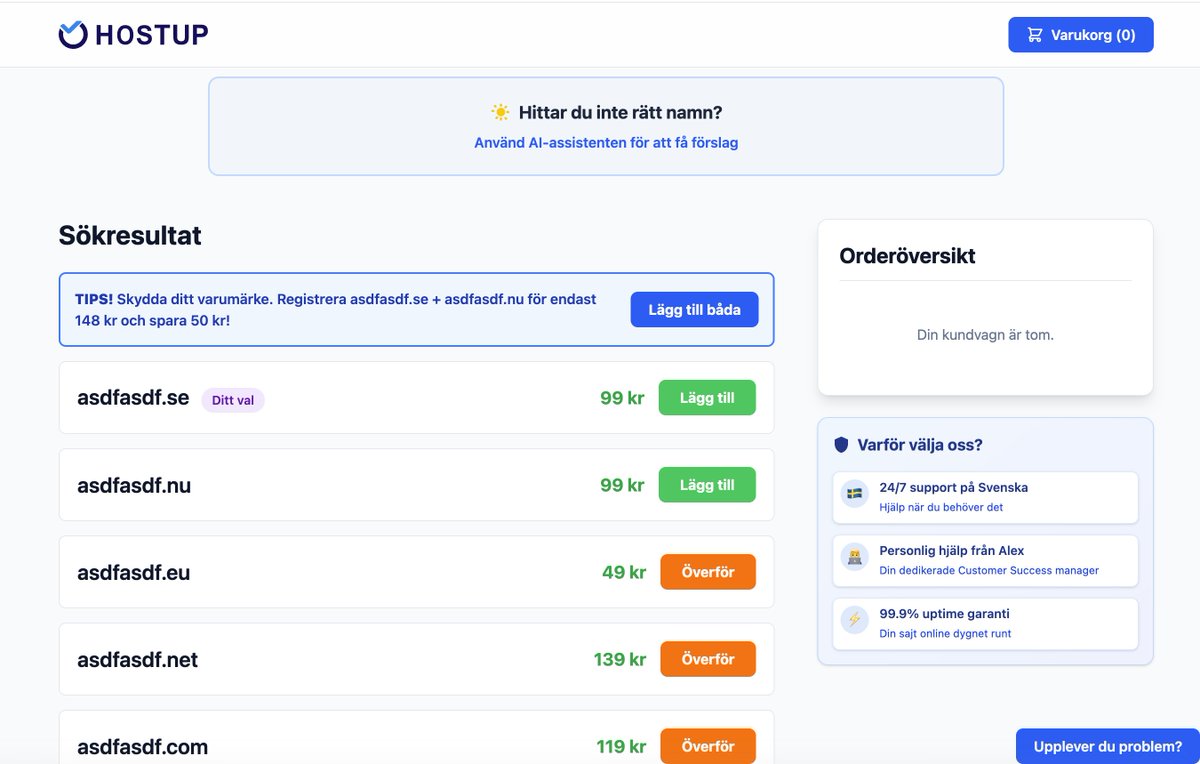Click the 49 kr price

pos(624,572)
